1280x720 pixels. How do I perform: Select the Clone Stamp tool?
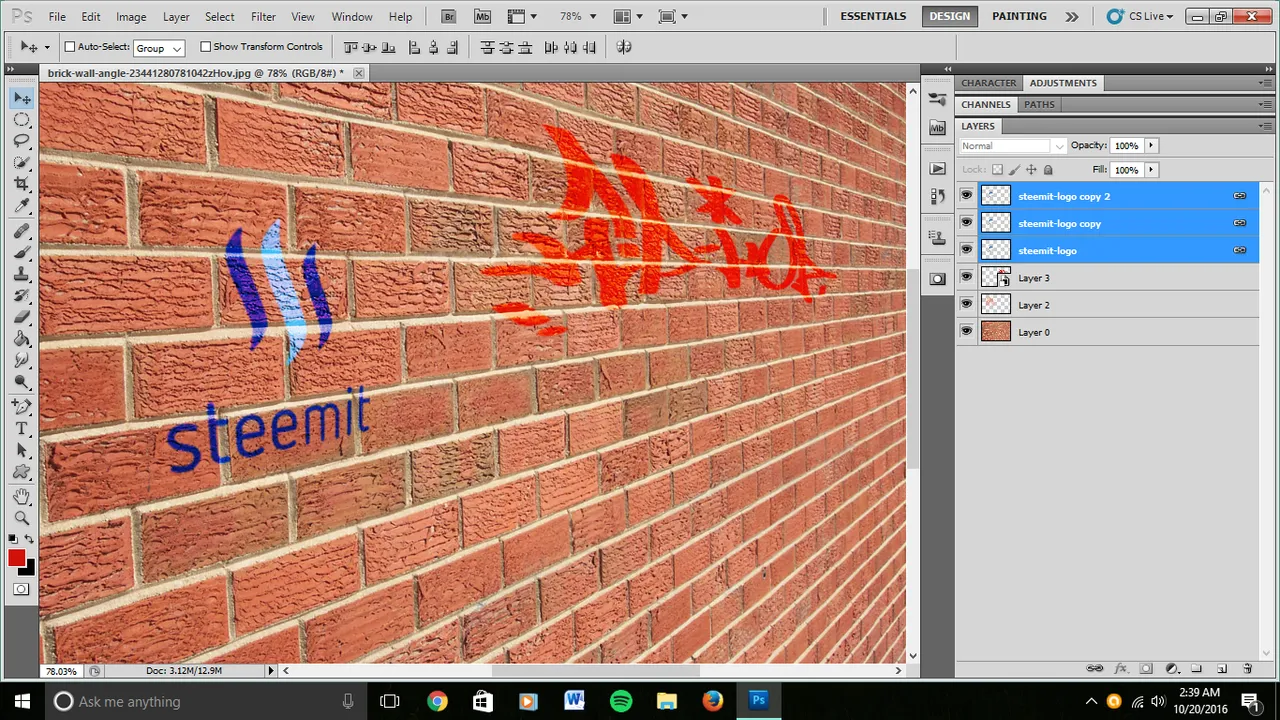[21, 274]
